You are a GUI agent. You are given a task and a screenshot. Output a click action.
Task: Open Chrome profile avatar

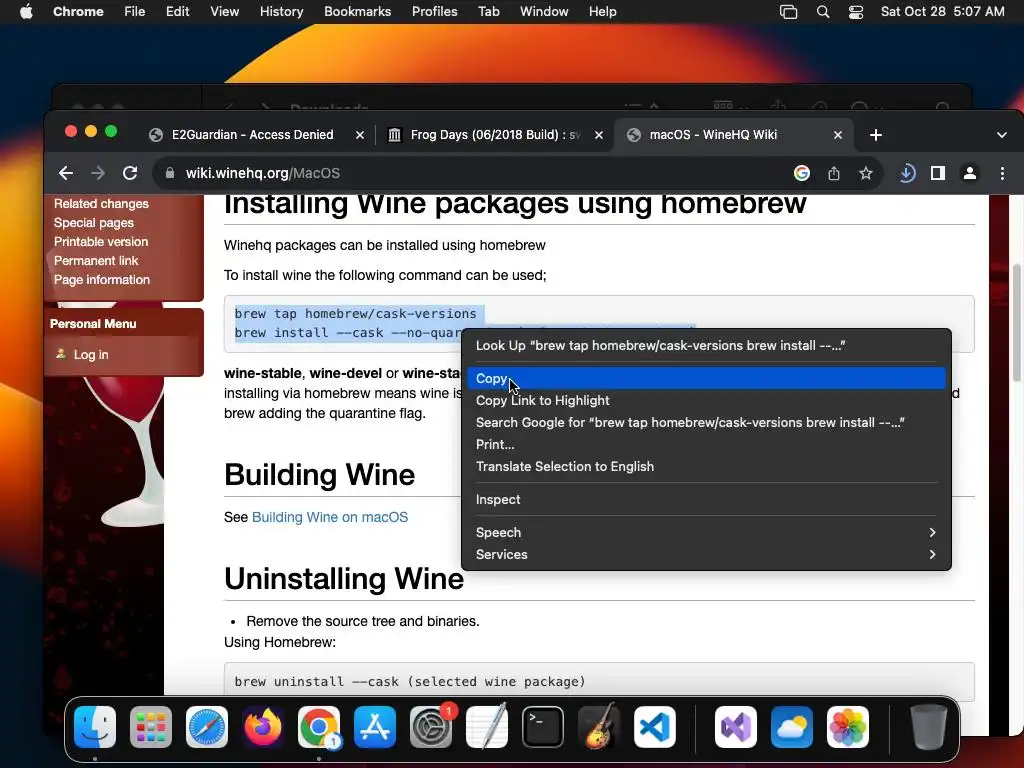(970, 173)
